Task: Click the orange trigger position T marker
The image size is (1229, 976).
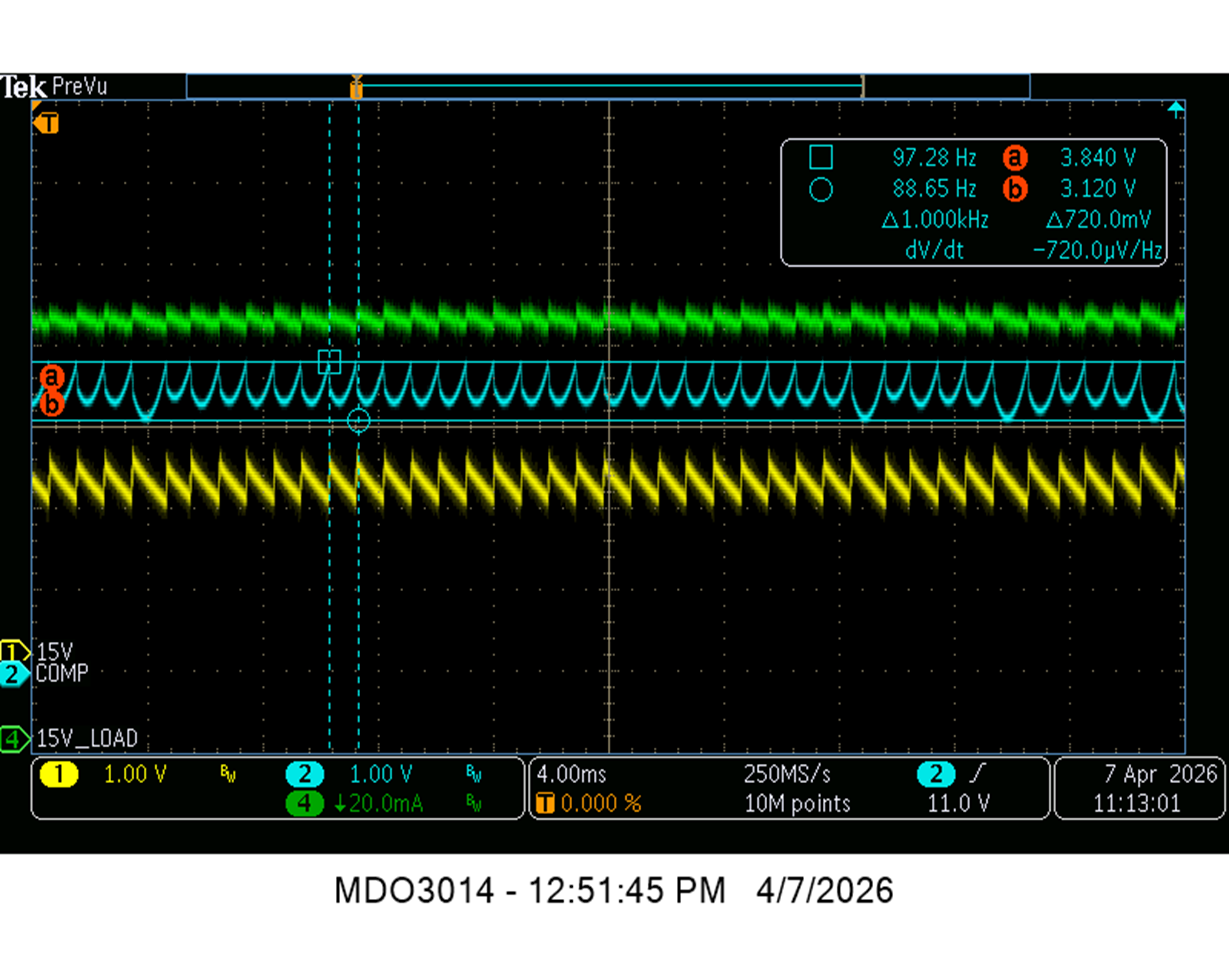Action: (47, 124)
